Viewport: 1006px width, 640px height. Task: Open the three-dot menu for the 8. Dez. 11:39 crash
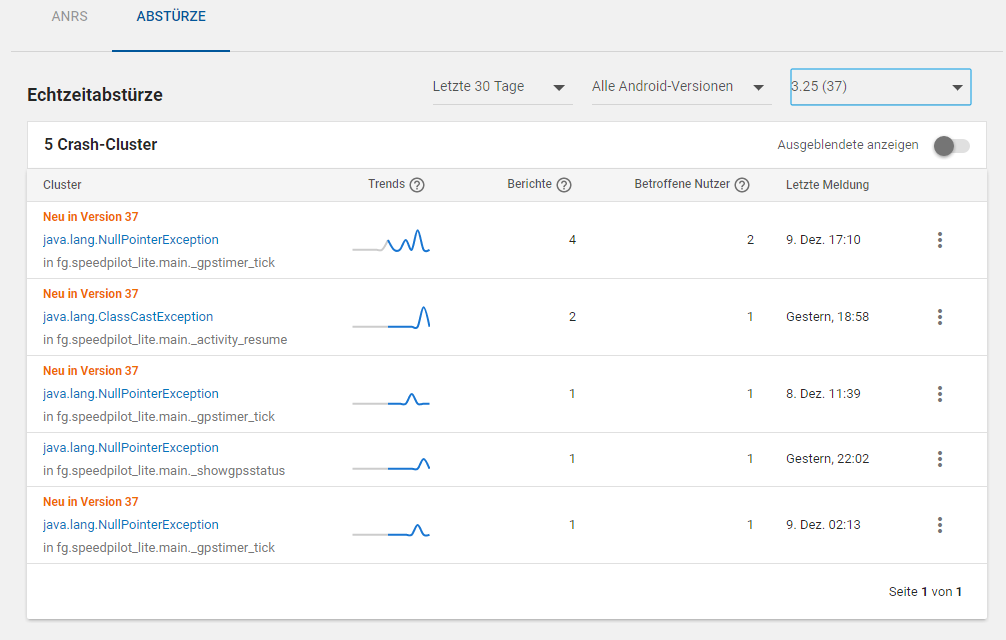pos(940,394)
